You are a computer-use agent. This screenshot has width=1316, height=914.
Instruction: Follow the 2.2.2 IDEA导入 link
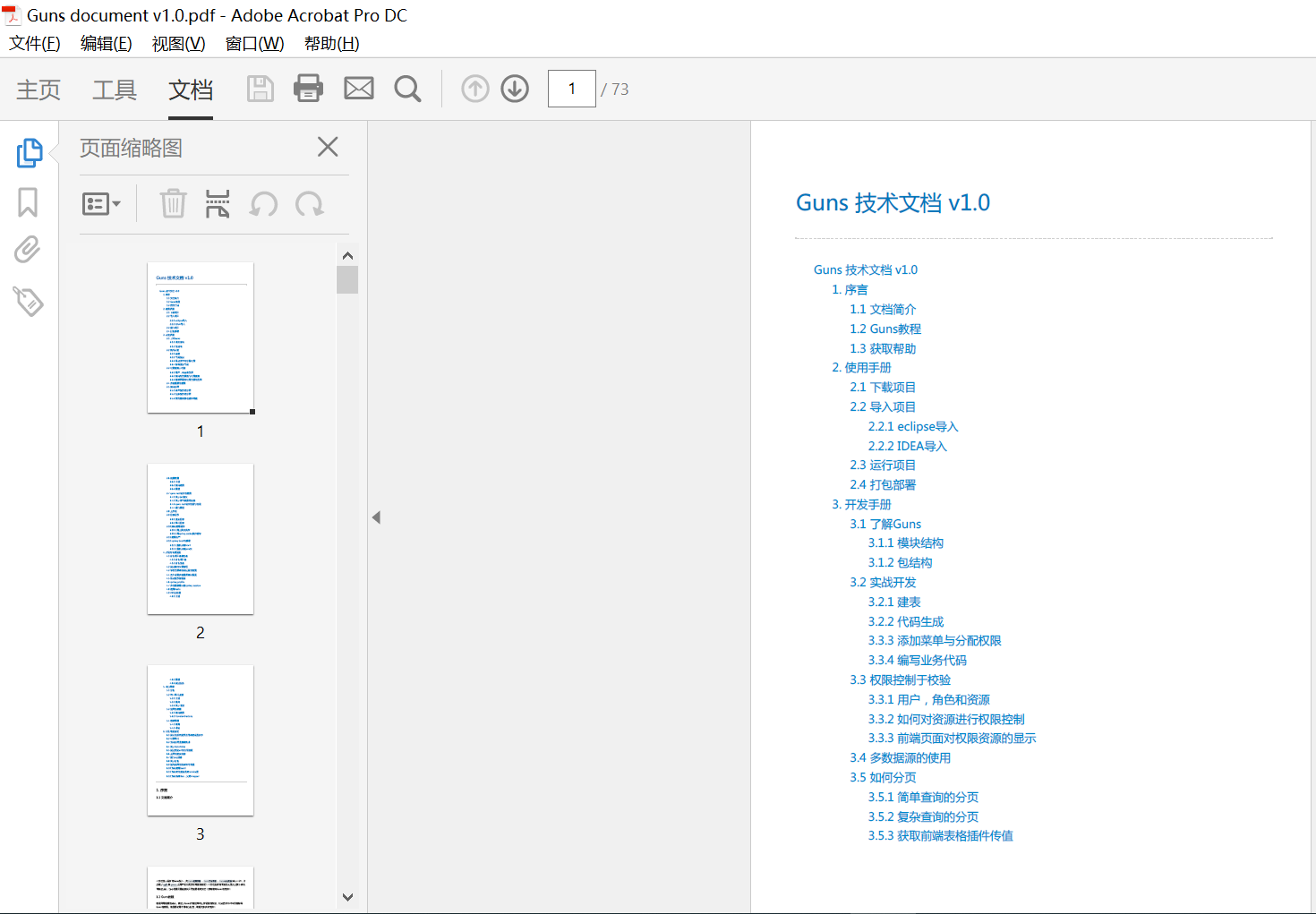click(907, 446)
